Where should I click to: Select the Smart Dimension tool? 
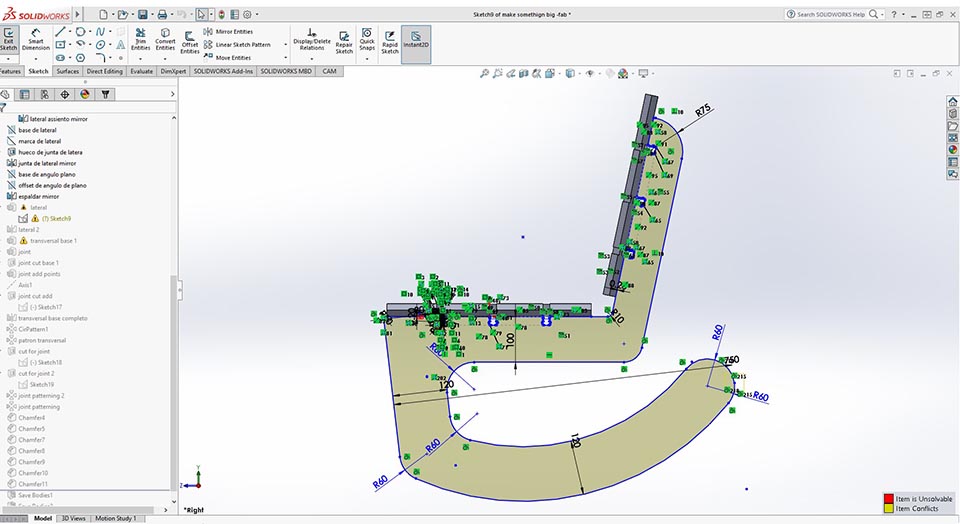pos(36,39)
